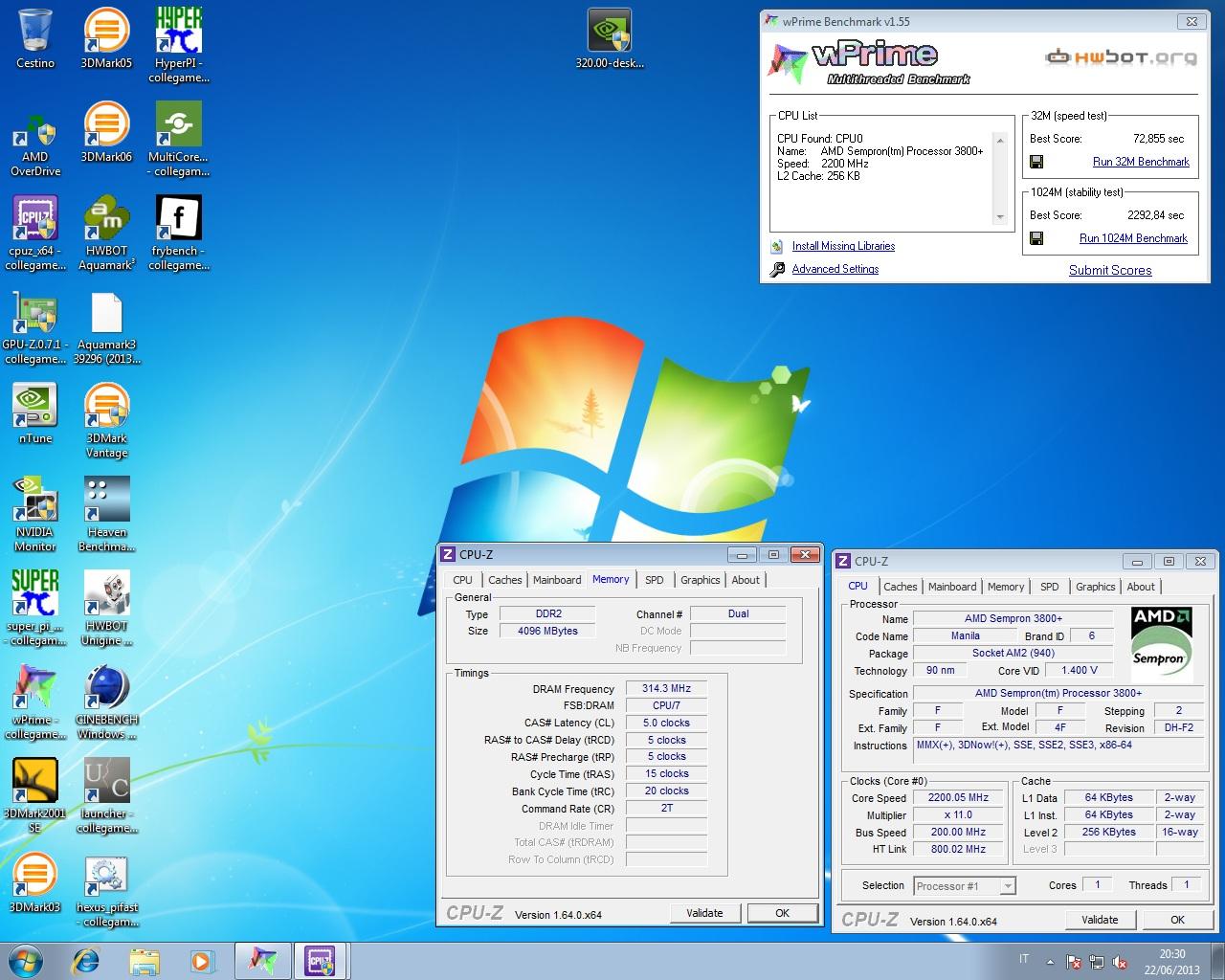
Task: Click Install Missing Libraries link
Action: click(x=843, y=246)
